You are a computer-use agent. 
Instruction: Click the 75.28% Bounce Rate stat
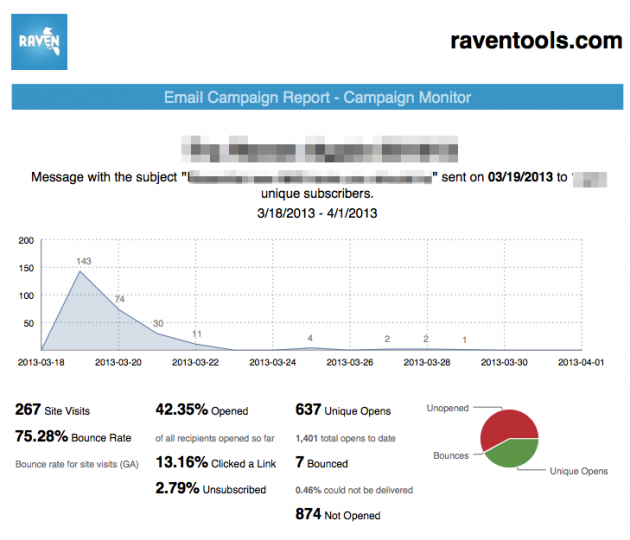coord(73,436)
